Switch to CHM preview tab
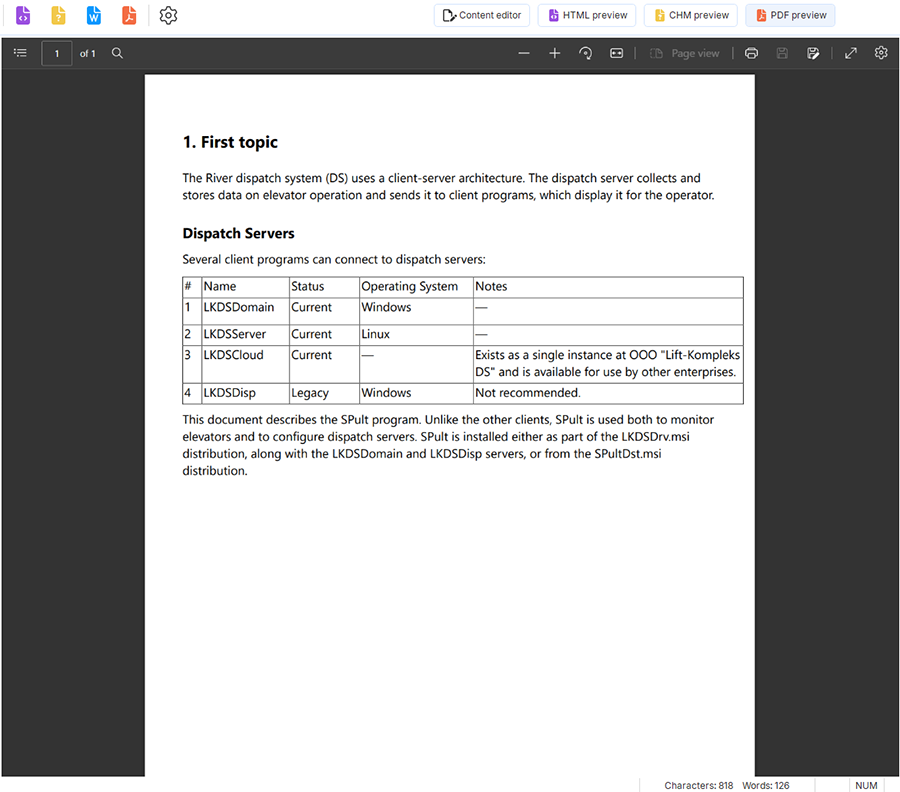900x792 pixels. click(x=690, y=15)
